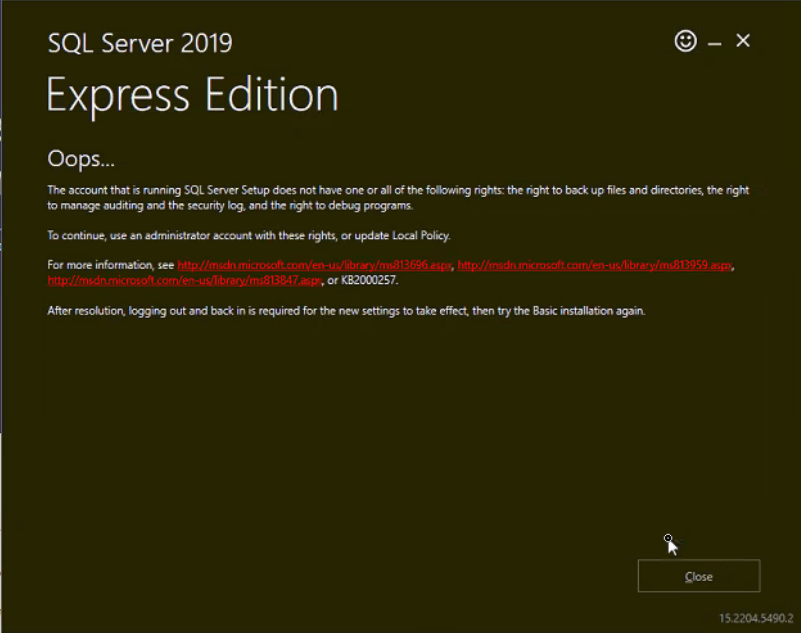Click the Oops... error heading
This screenshot has width=801, height=633.
[x=80, y=158]
